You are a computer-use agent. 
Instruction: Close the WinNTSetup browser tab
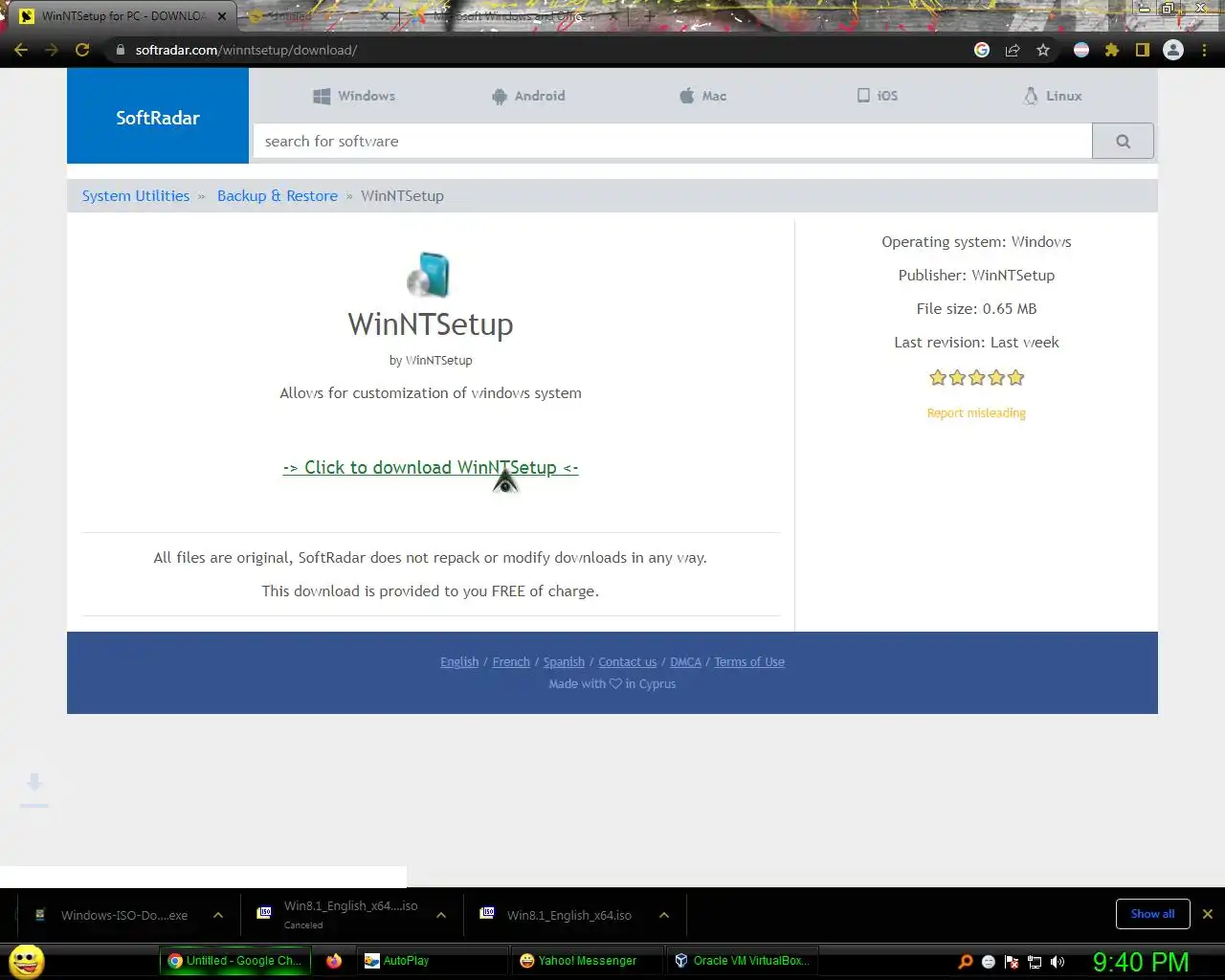click(x=222, y=16)
